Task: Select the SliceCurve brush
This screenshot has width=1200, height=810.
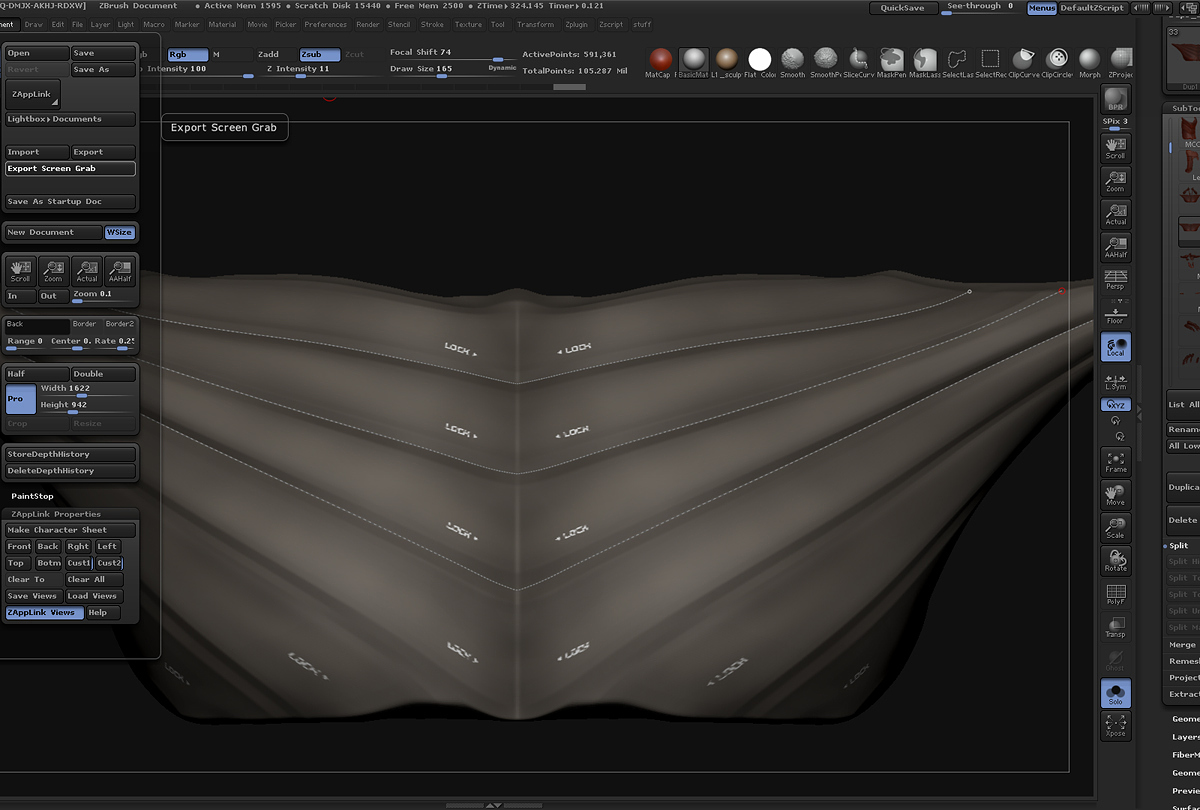Action: tap(859, 60)
